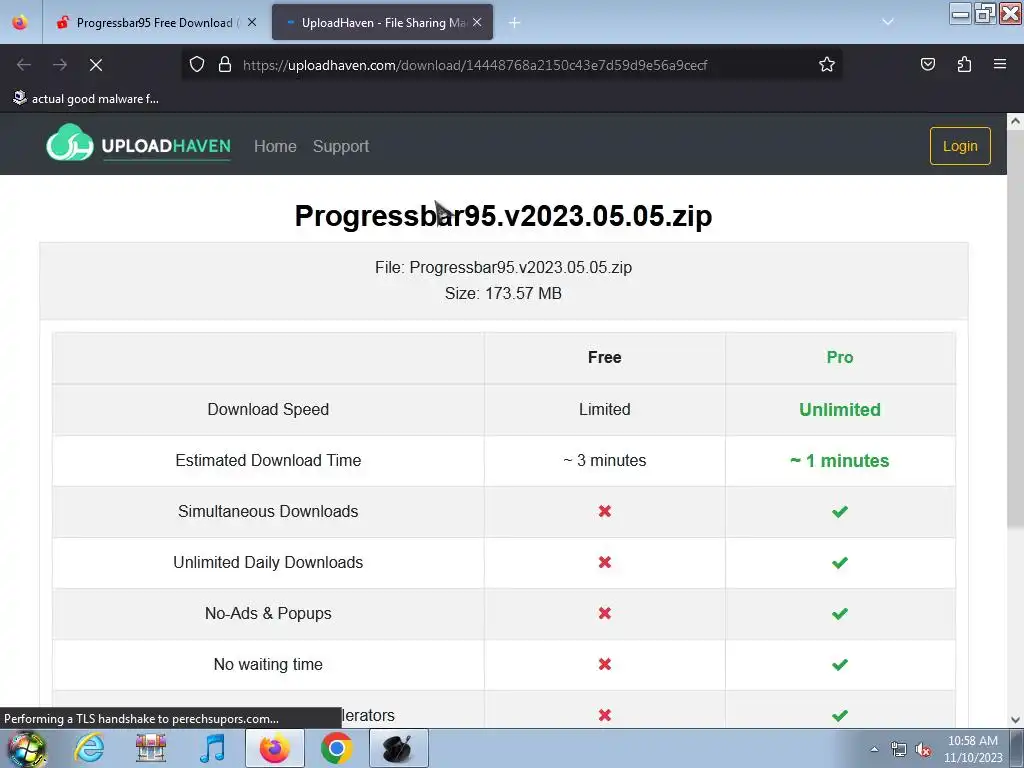The image size is (1024, 768).
Task: Select the UploadHaven File Sharing tab
Action: (383, 22)
